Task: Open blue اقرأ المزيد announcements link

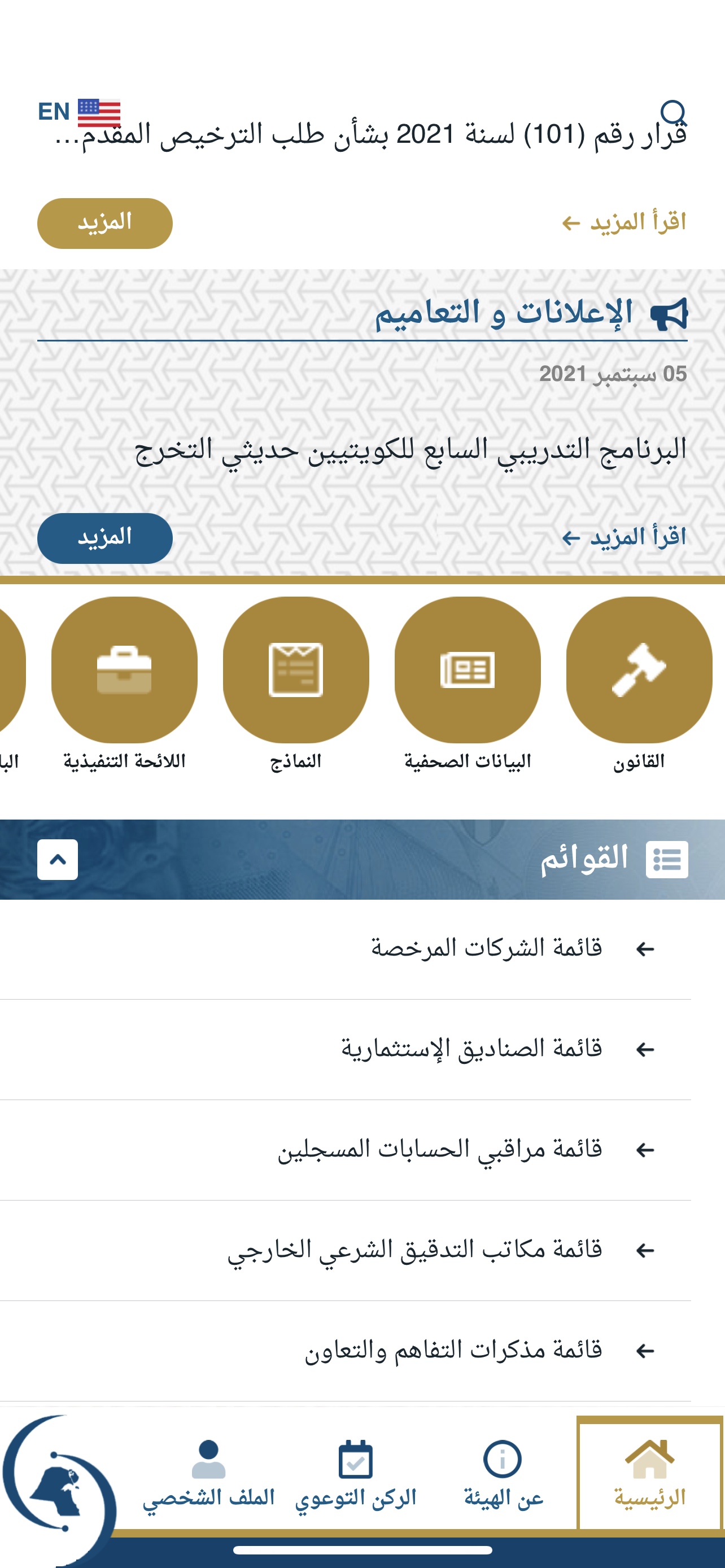Action: pos(624,537)
